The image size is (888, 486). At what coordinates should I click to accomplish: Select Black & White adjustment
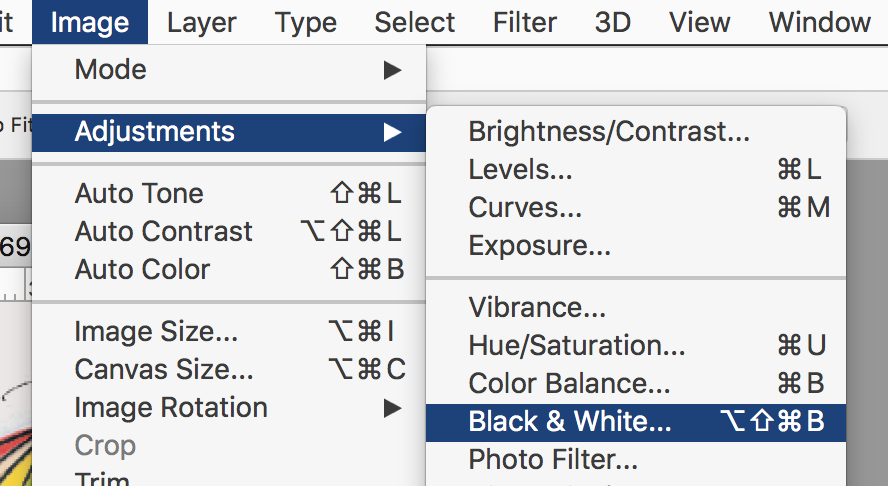636,423
